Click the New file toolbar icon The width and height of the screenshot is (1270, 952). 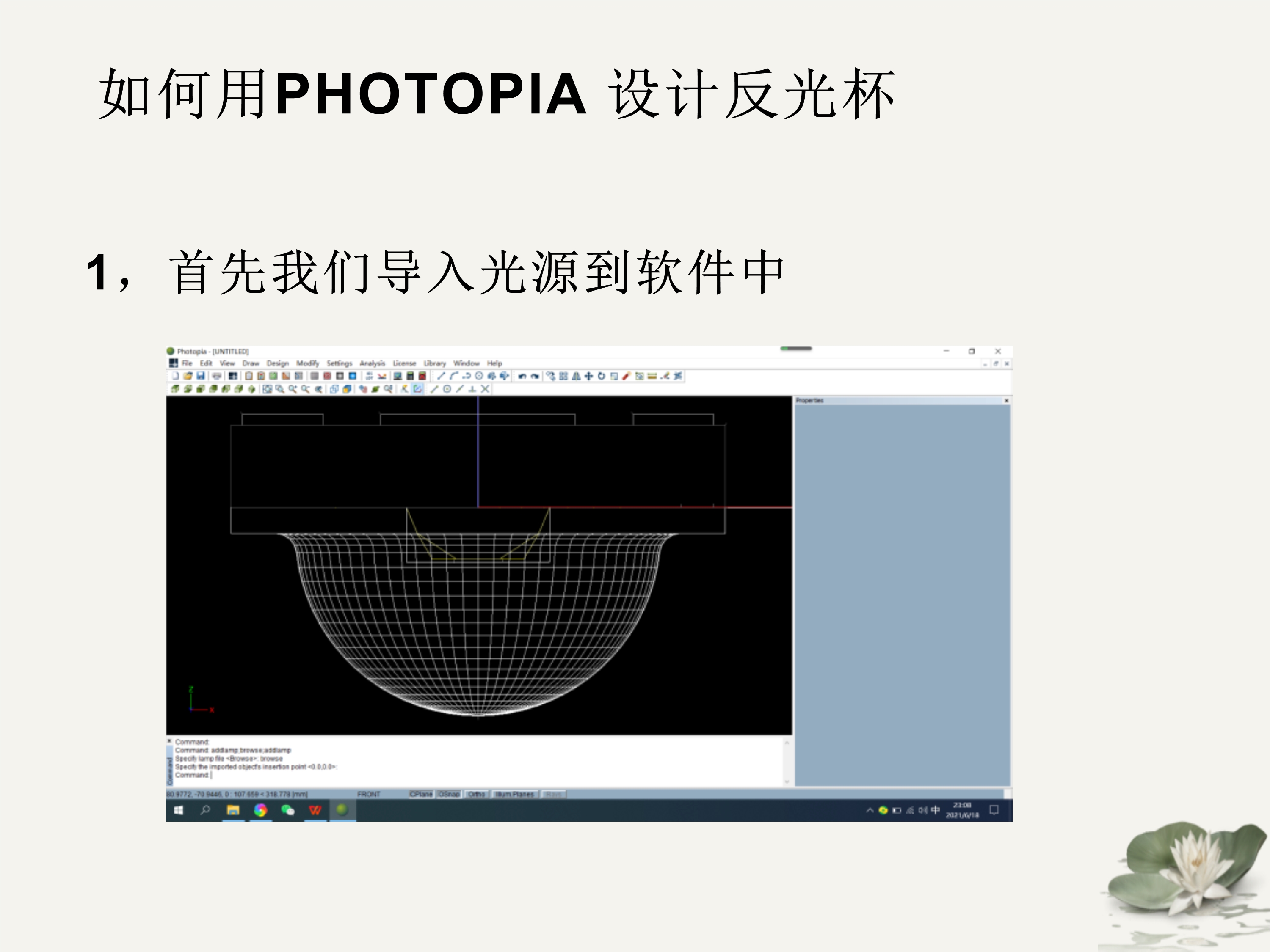tap(176, 377)
